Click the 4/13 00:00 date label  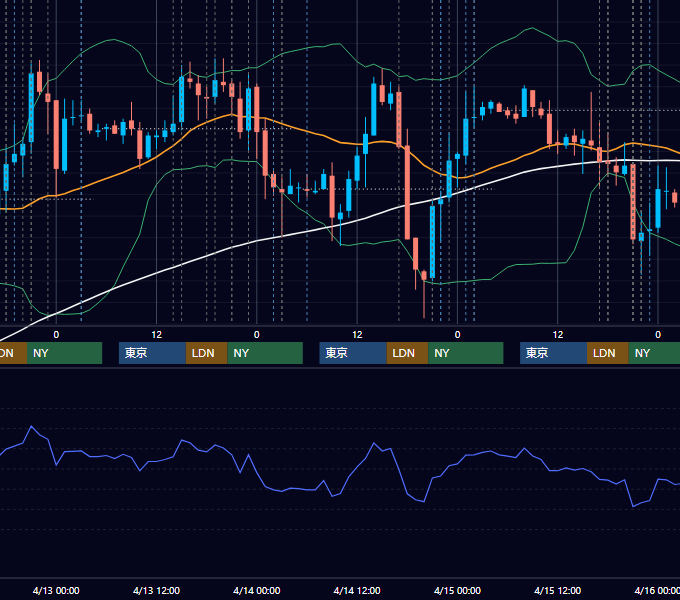56,590
